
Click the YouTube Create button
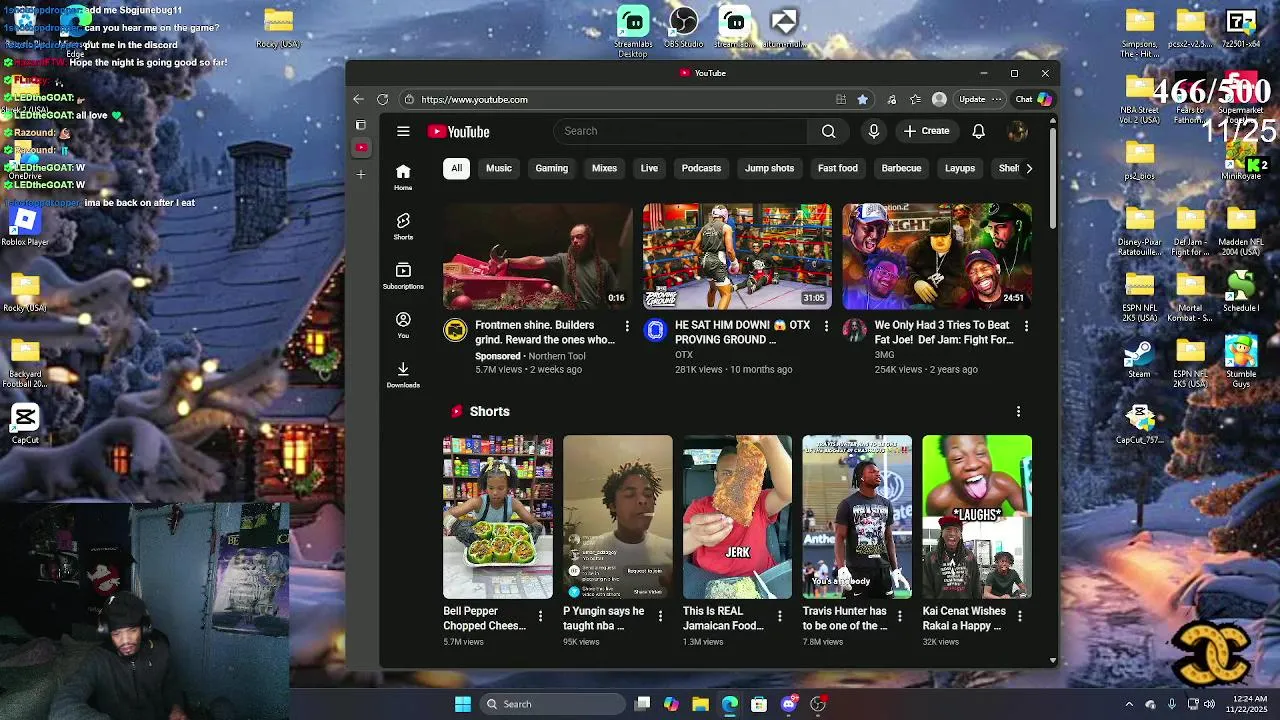pos(926,131)
